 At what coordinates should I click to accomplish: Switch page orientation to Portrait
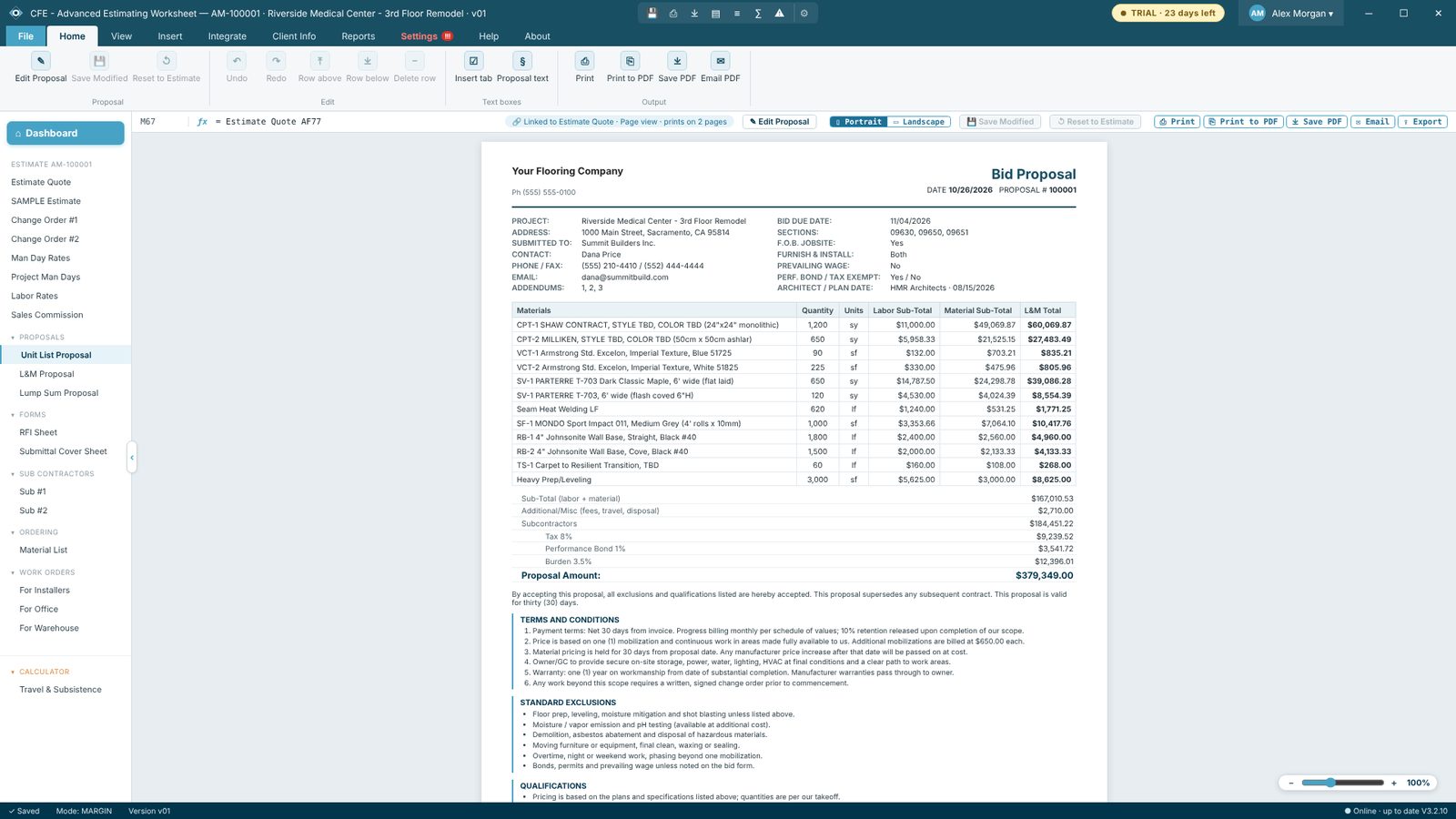tap(858, 122)
